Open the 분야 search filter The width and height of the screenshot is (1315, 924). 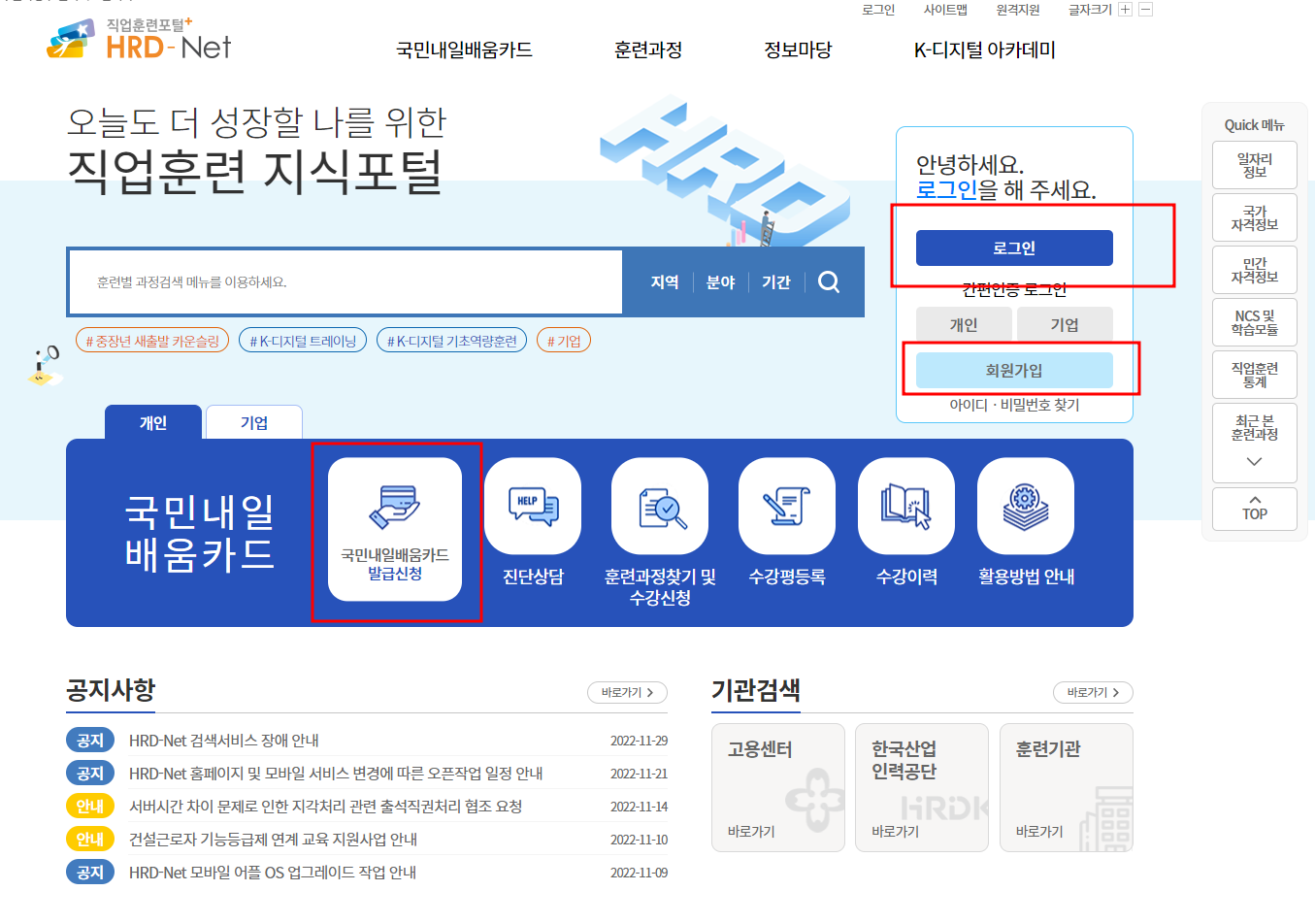(721, 281)
